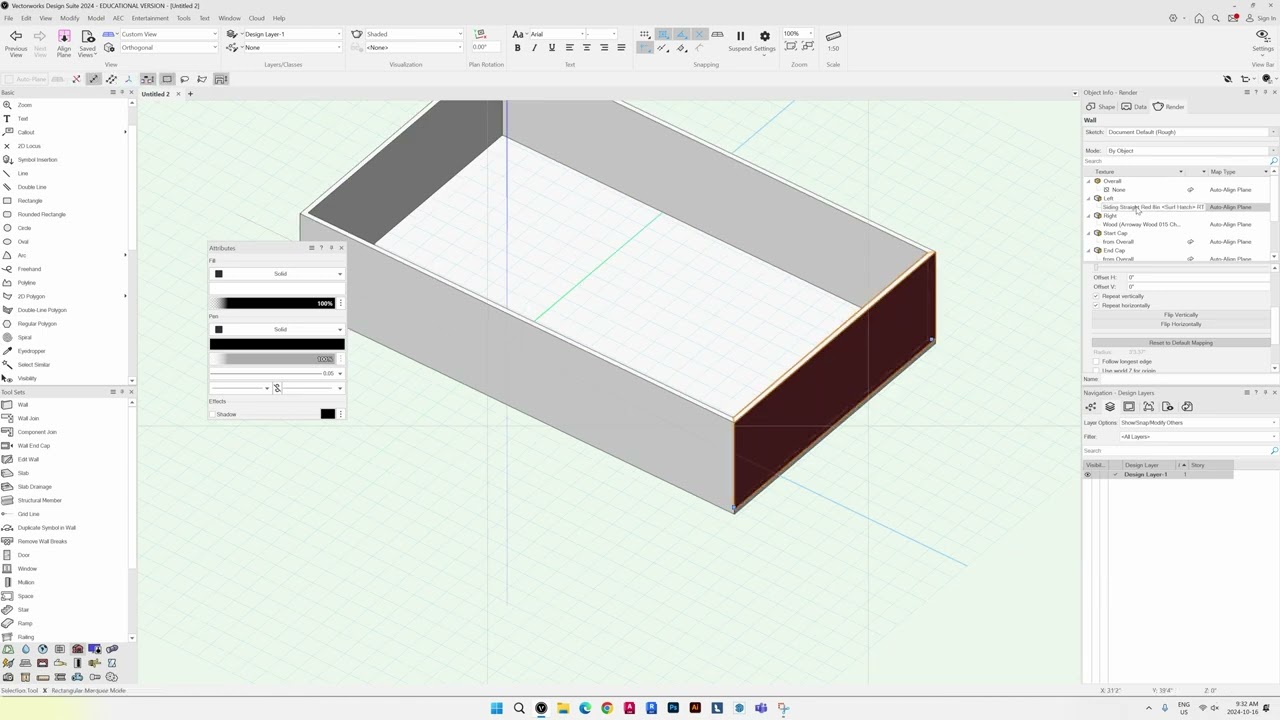Open the Modify menu
The width and height of the screenshot is (1280, 720).
[x=69, y=18]
